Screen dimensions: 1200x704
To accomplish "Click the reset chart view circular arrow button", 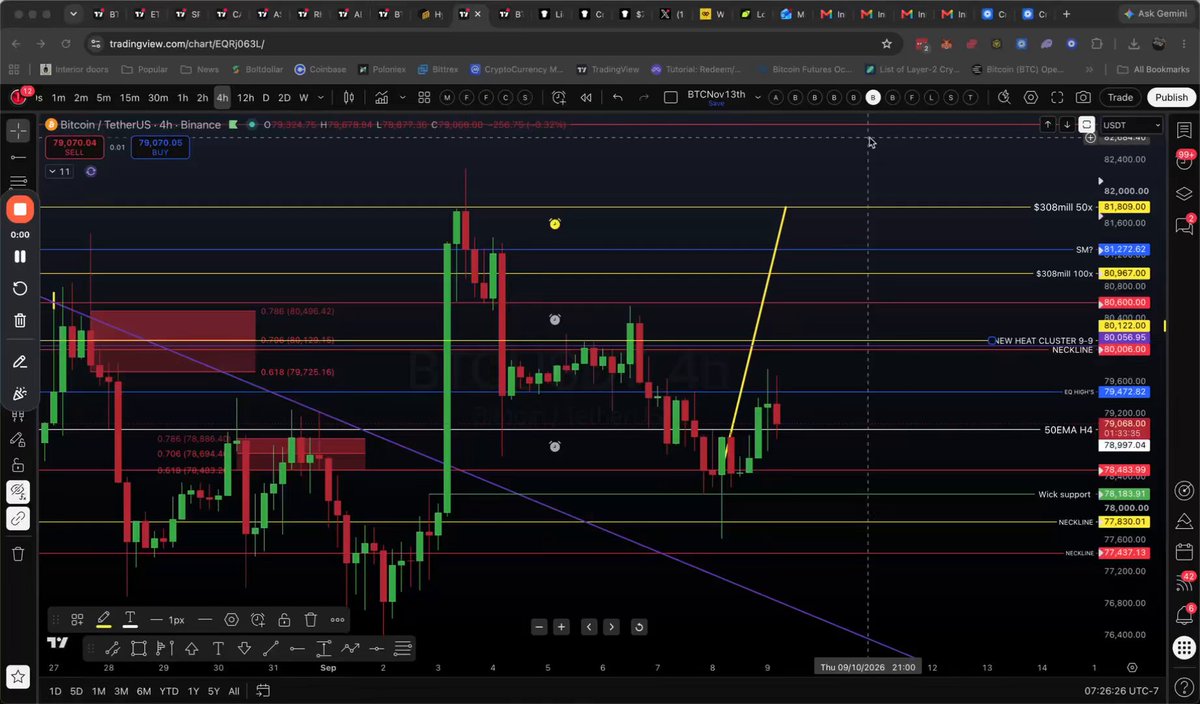I will tap(638, 627).
